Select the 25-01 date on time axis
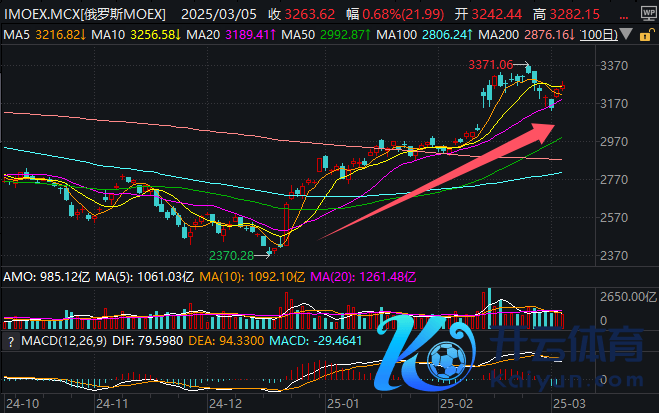 342,405
